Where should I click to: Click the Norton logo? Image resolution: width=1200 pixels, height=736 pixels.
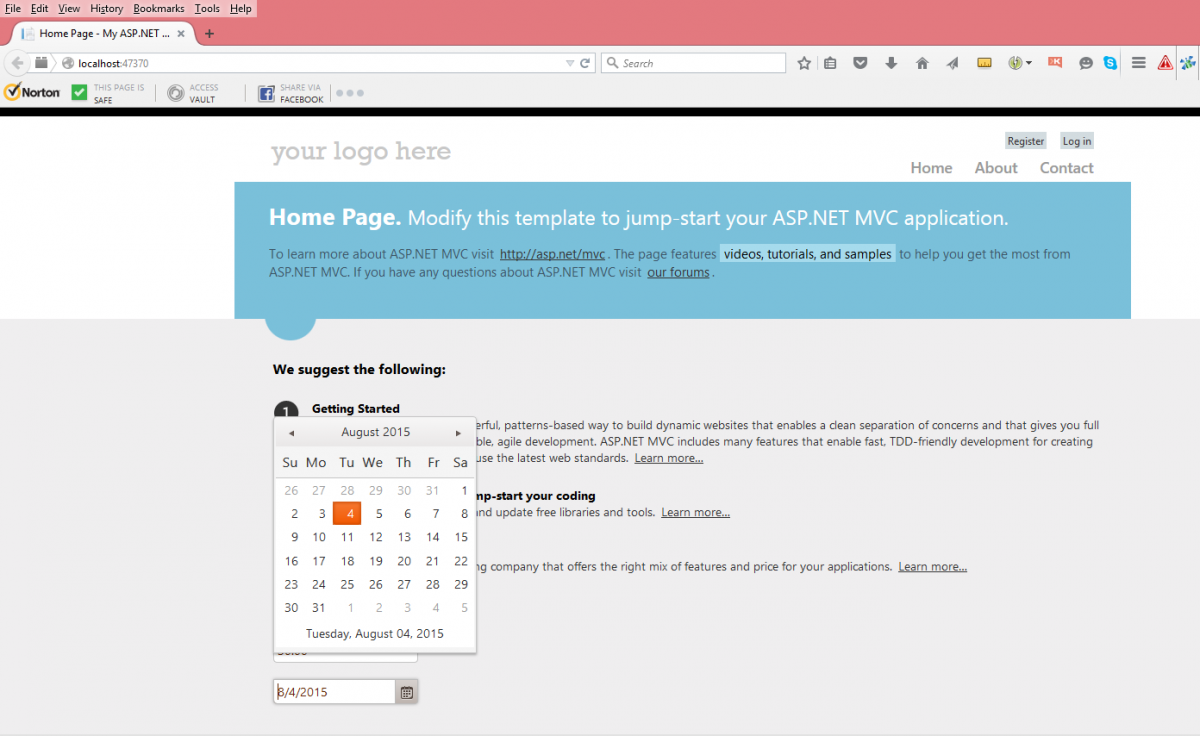pyautogui.click(x=32, y=92)
